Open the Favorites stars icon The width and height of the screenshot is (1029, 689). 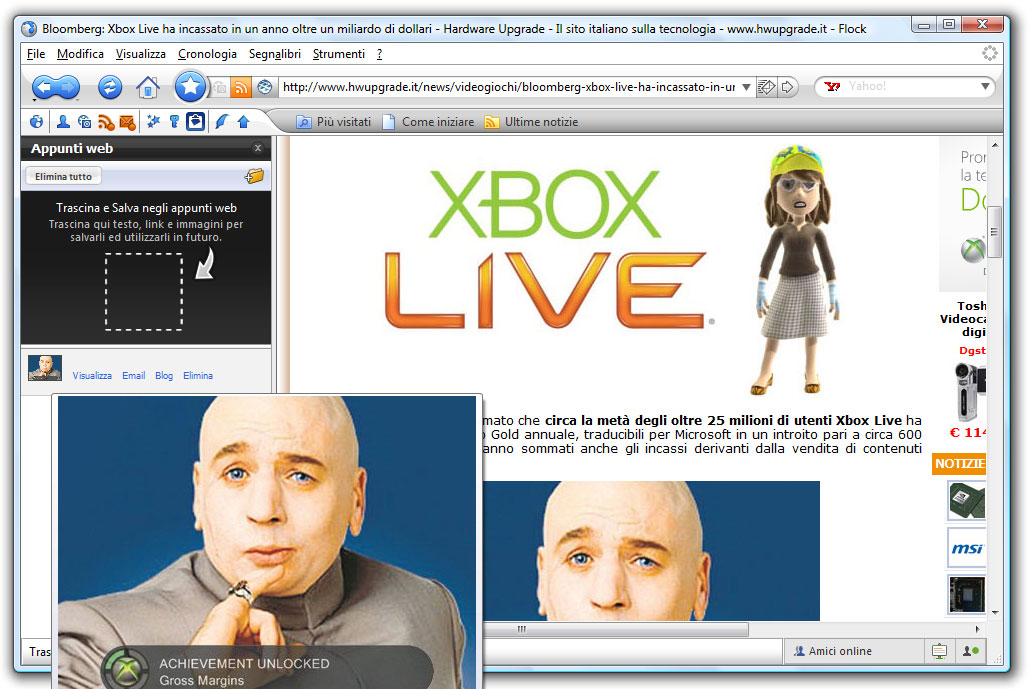tap(153, 121)
